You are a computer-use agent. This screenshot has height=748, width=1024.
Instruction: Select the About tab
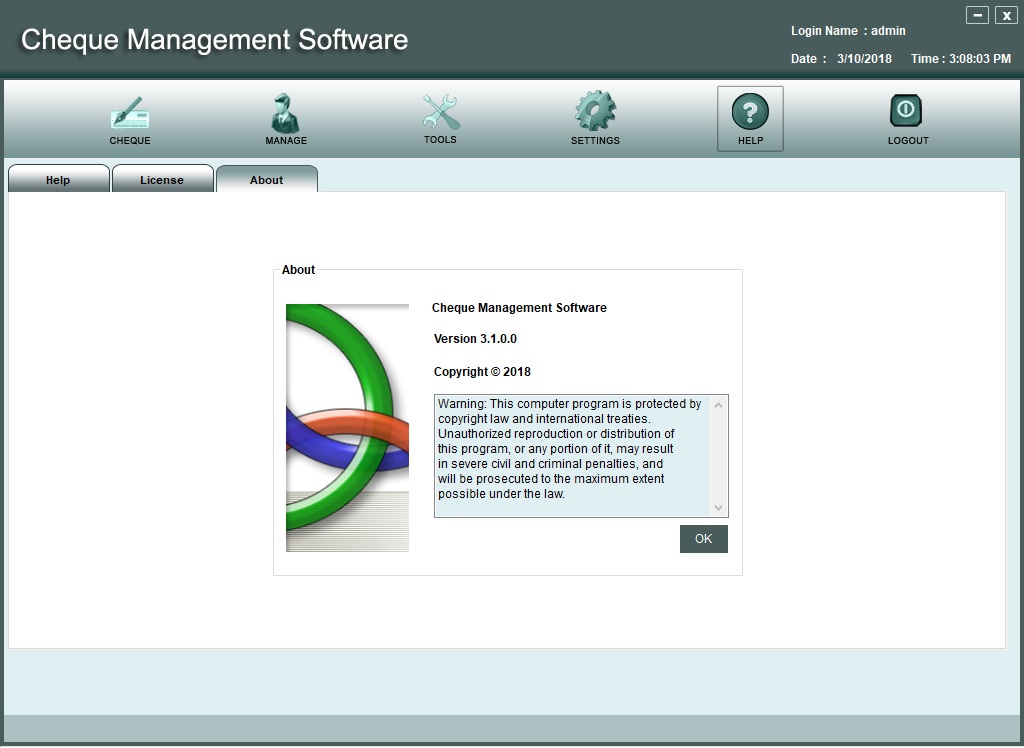[x=266, y=180]
